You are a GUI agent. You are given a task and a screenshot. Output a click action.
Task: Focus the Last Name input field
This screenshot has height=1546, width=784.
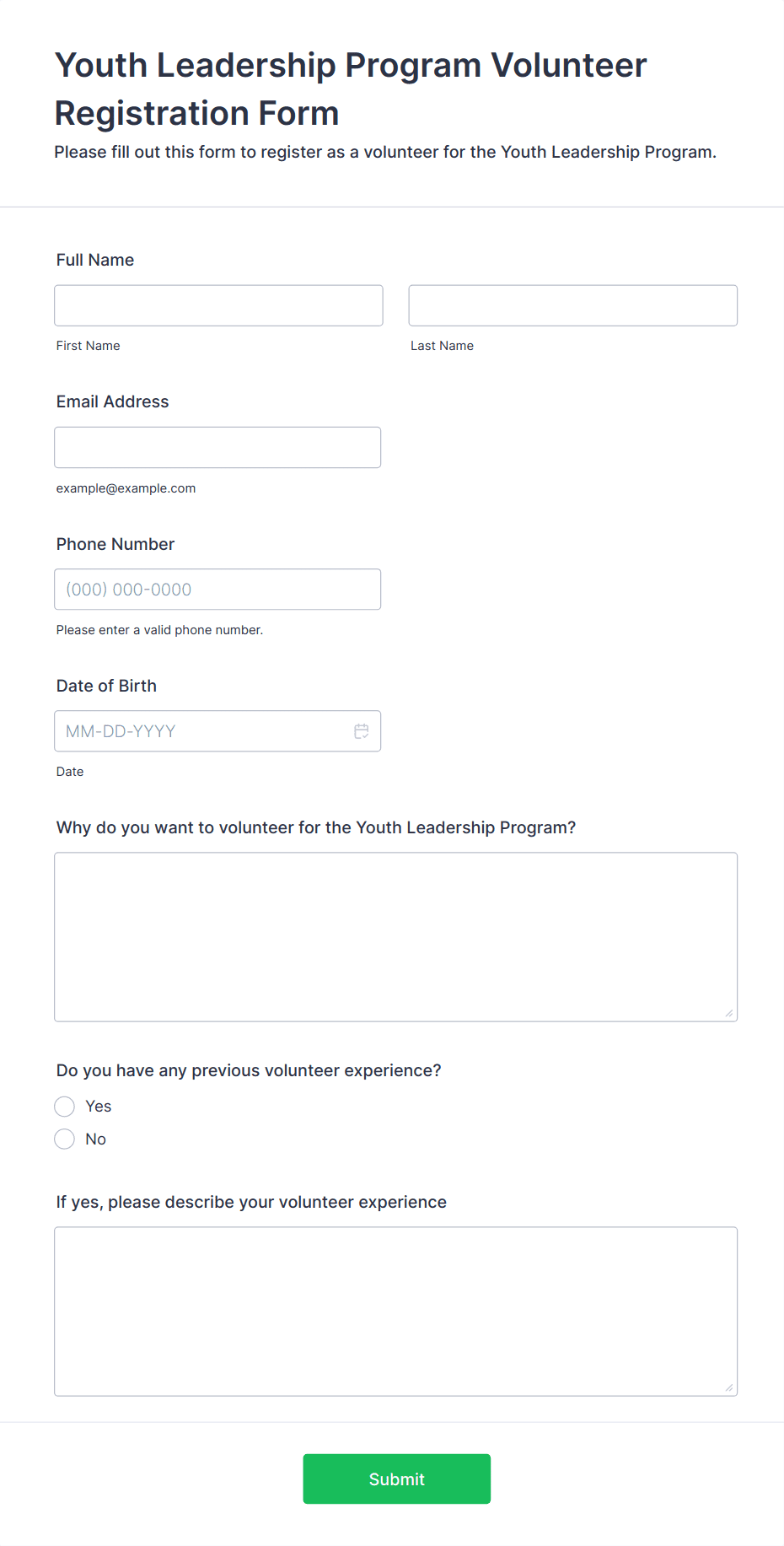click(573, 305)
